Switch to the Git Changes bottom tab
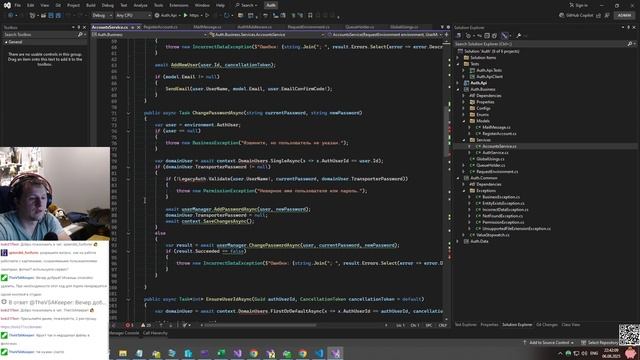 pos(547,325)
